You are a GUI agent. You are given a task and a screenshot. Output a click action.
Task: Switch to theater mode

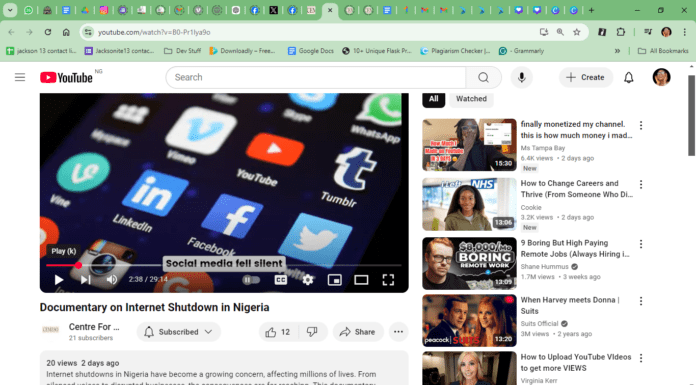click(x=361, y=280)
